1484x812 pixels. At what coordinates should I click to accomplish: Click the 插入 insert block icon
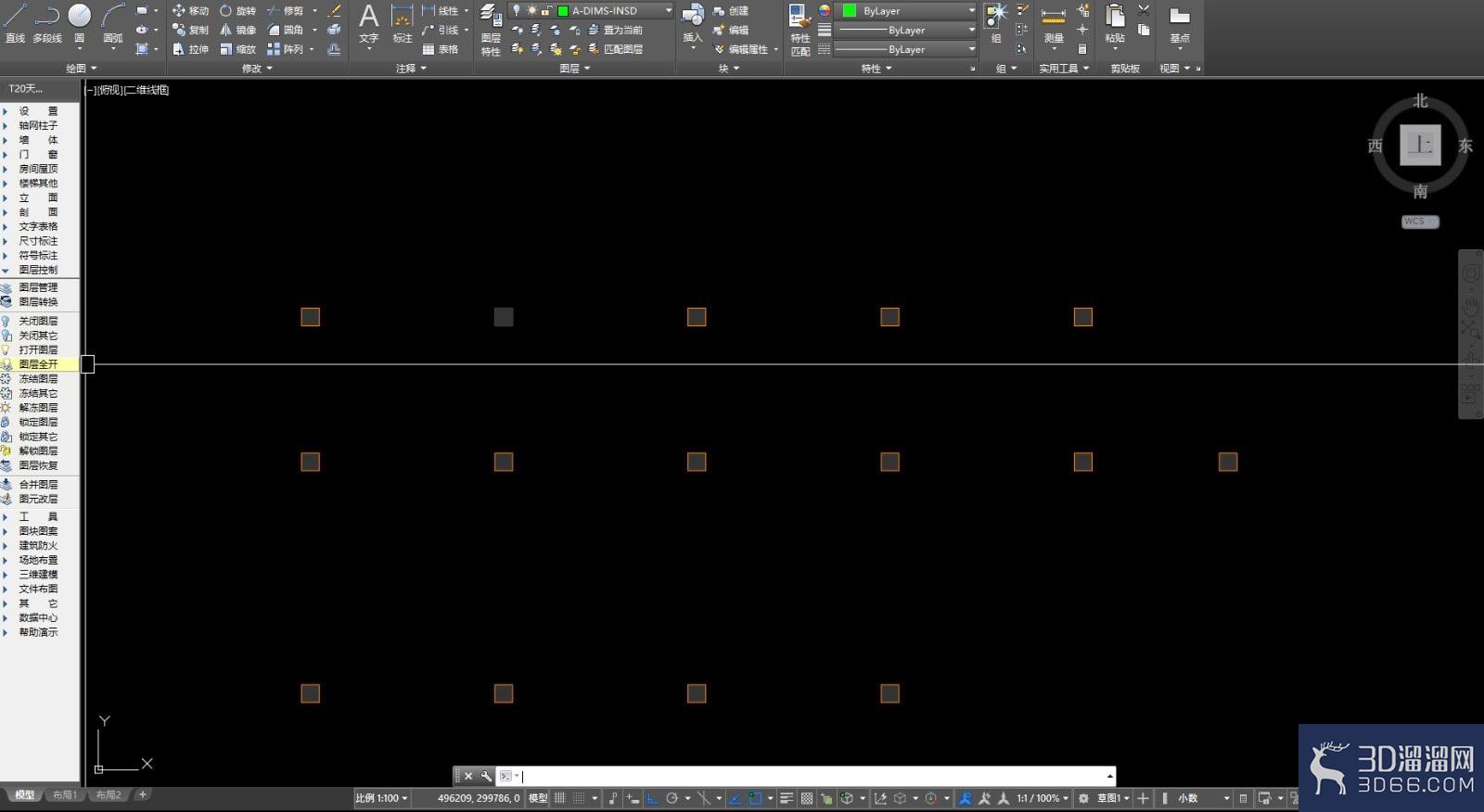point(693,24)
